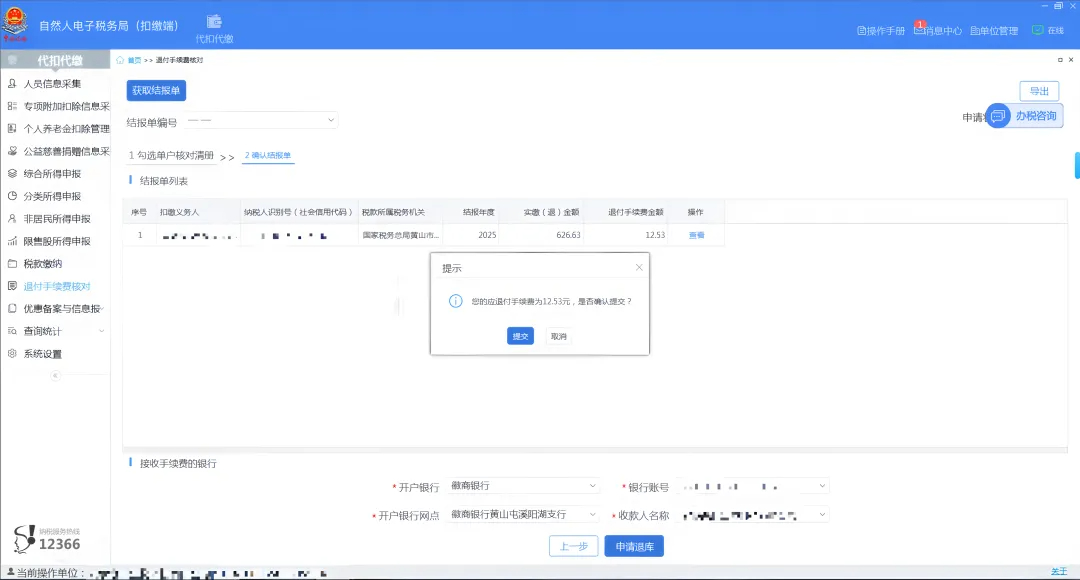Open the 开户银行 bank dropdown
The image size is (1080, 580).
click(x=524, y=486)
